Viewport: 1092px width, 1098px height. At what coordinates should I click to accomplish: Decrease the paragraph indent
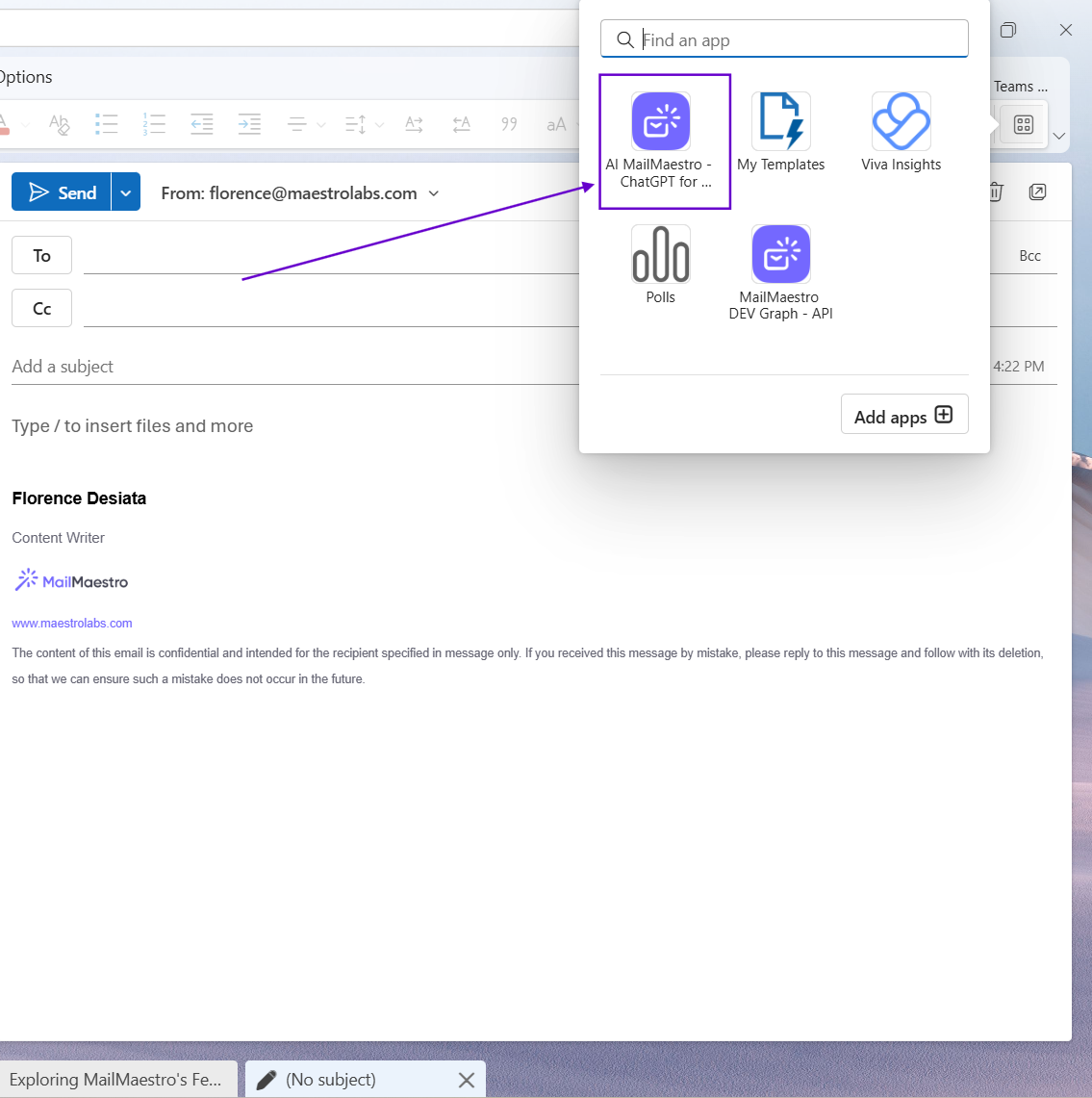(202, 124)
